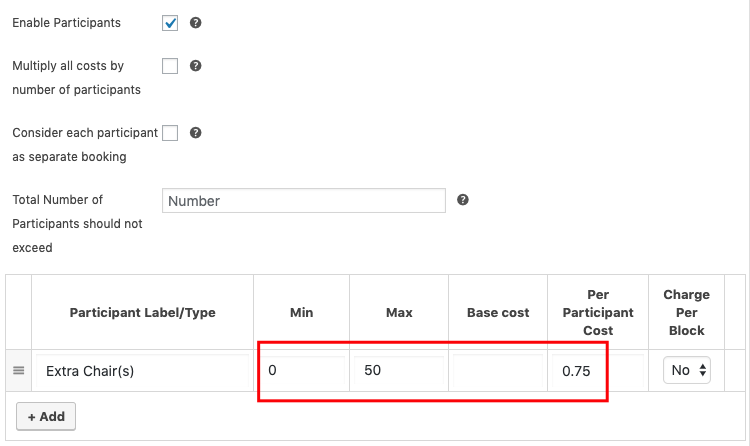Click Per Participant Cost field with 0.75
Viewport: 750px width, 446px height.
[596, 371]
